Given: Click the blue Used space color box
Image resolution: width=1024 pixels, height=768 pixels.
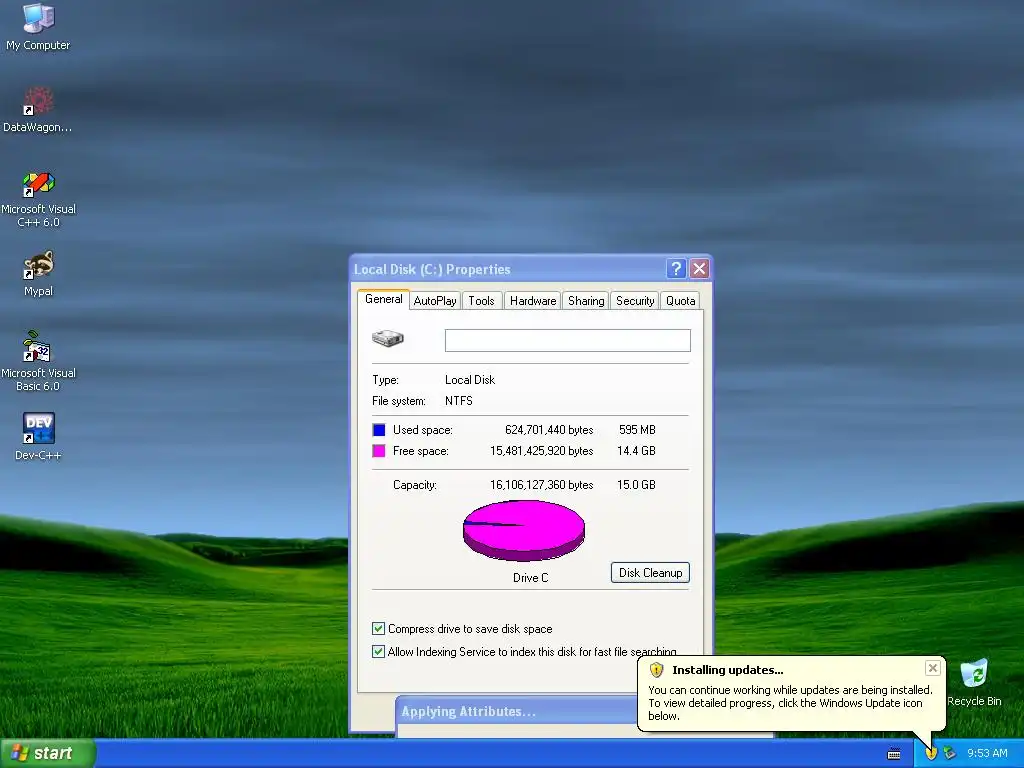Looking at the screenshot, I should (379, 430).
